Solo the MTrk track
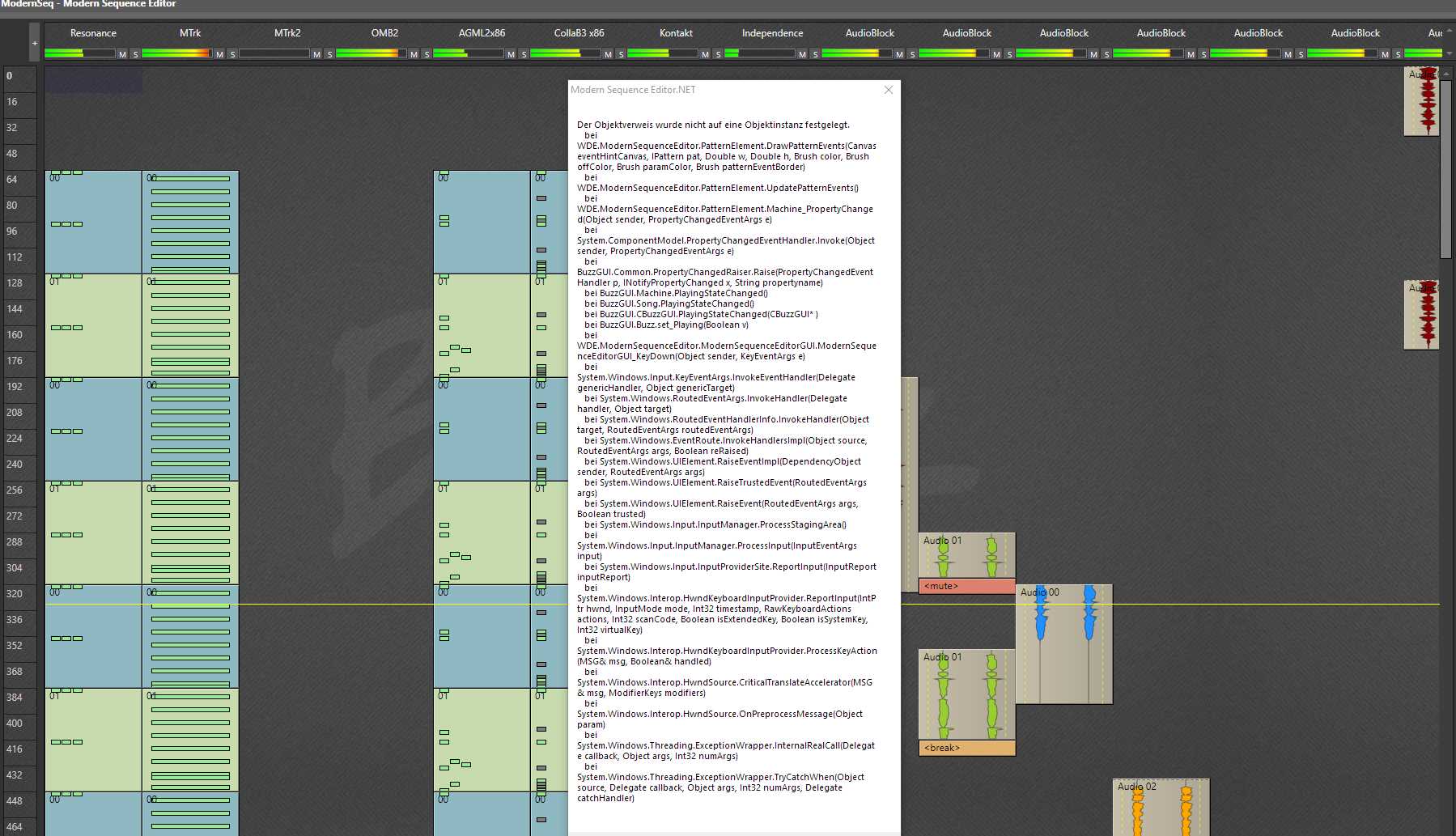This screenshot has height=836, width=1456. (232, 54)
